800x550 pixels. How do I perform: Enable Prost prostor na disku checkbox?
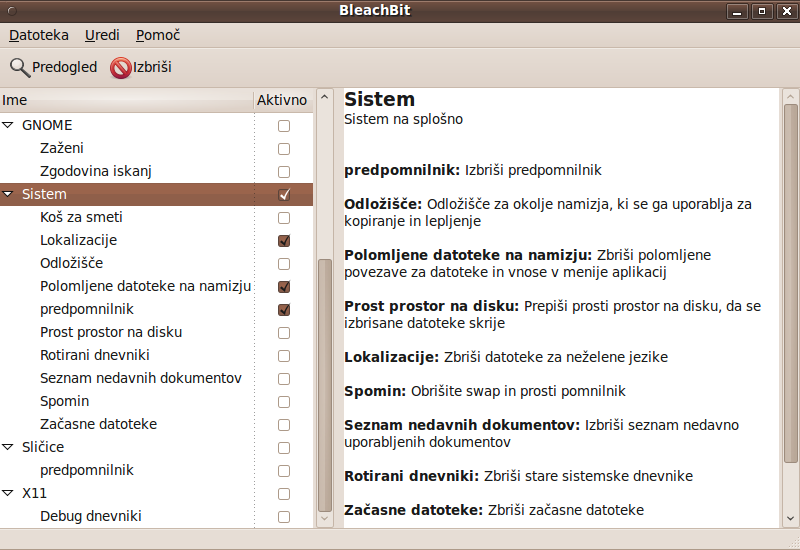pyautogui.click(x=284, y=333)
